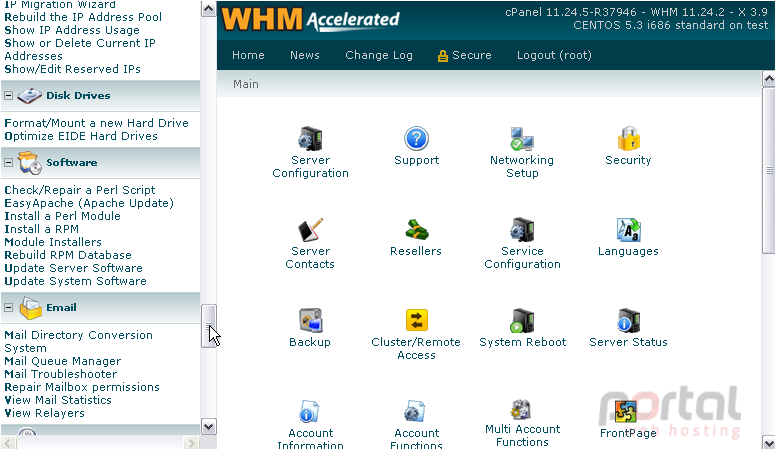Open Install a RPM
This screenshot has width=776, height=450.
[42, 229]
